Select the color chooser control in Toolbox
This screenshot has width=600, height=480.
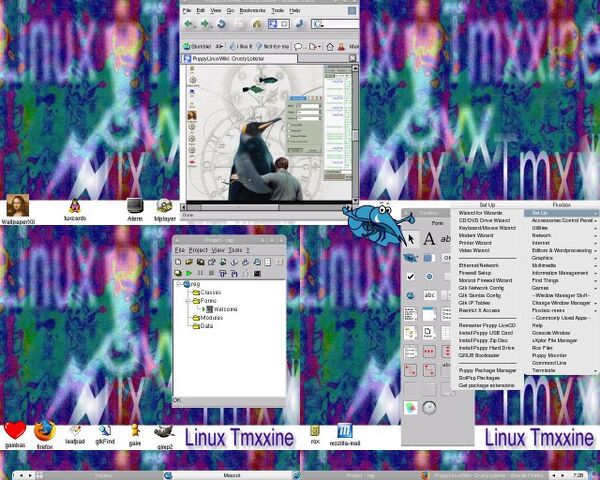[411, 408]
